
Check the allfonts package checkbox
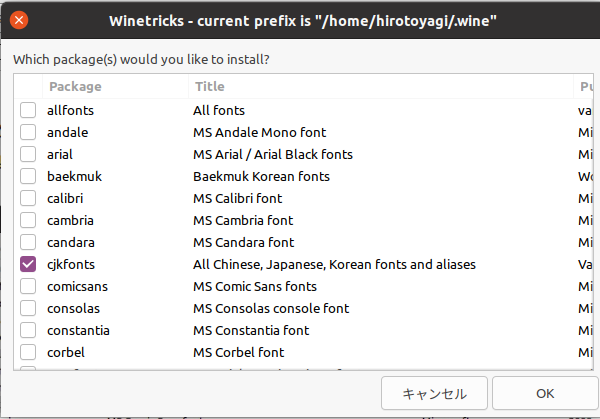(28, 110)
